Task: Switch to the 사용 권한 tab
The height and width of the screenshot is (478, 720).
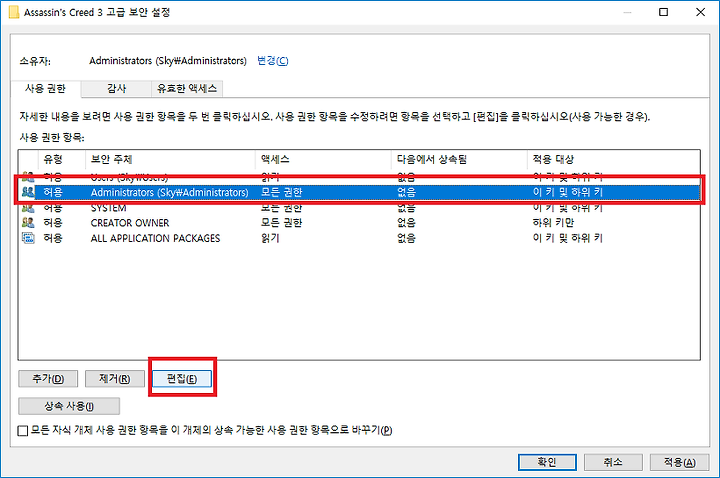Action: pyautogui.click(x=45, y=89)
